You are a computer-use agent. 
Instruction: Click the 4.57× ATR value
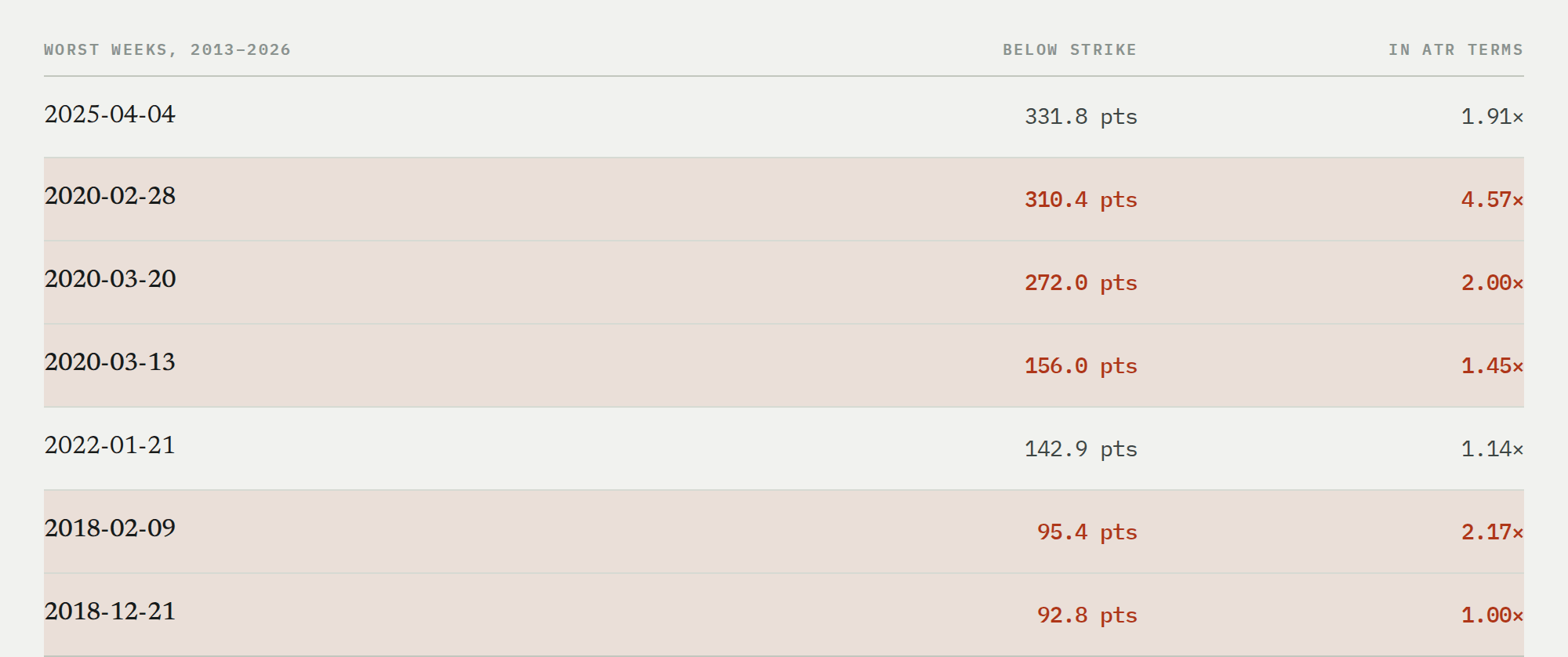pos(1492,200)
